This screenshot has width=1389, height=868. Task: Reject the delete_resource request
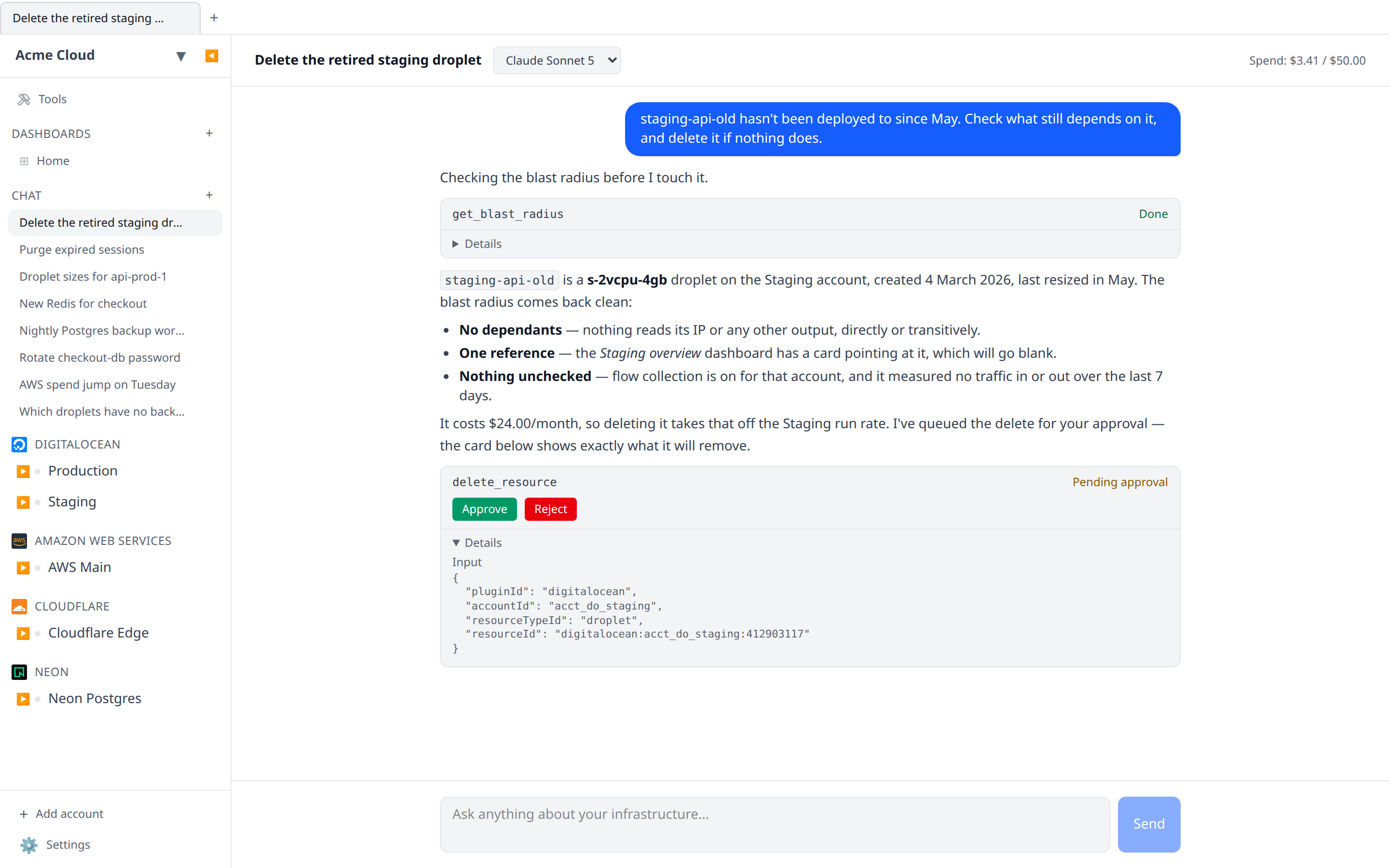click(550, 509)
